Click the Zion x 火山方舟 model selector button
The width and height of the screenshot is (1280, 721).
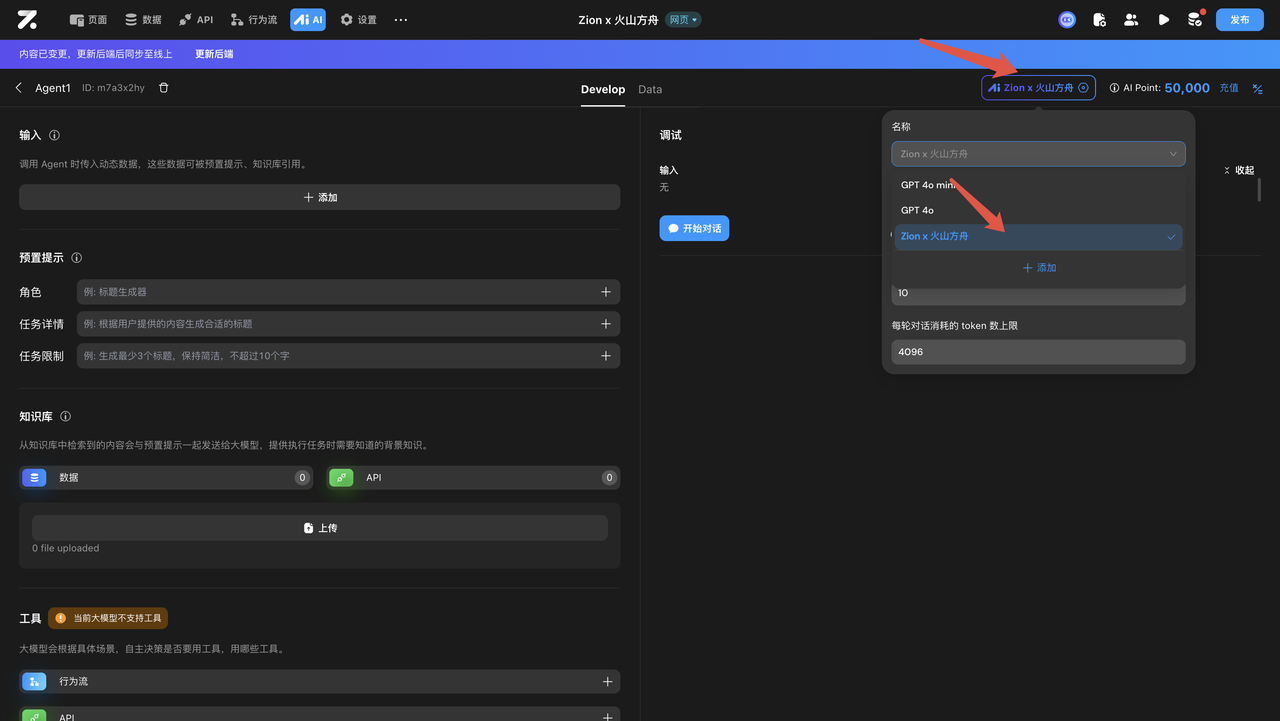coord(1038,88)
